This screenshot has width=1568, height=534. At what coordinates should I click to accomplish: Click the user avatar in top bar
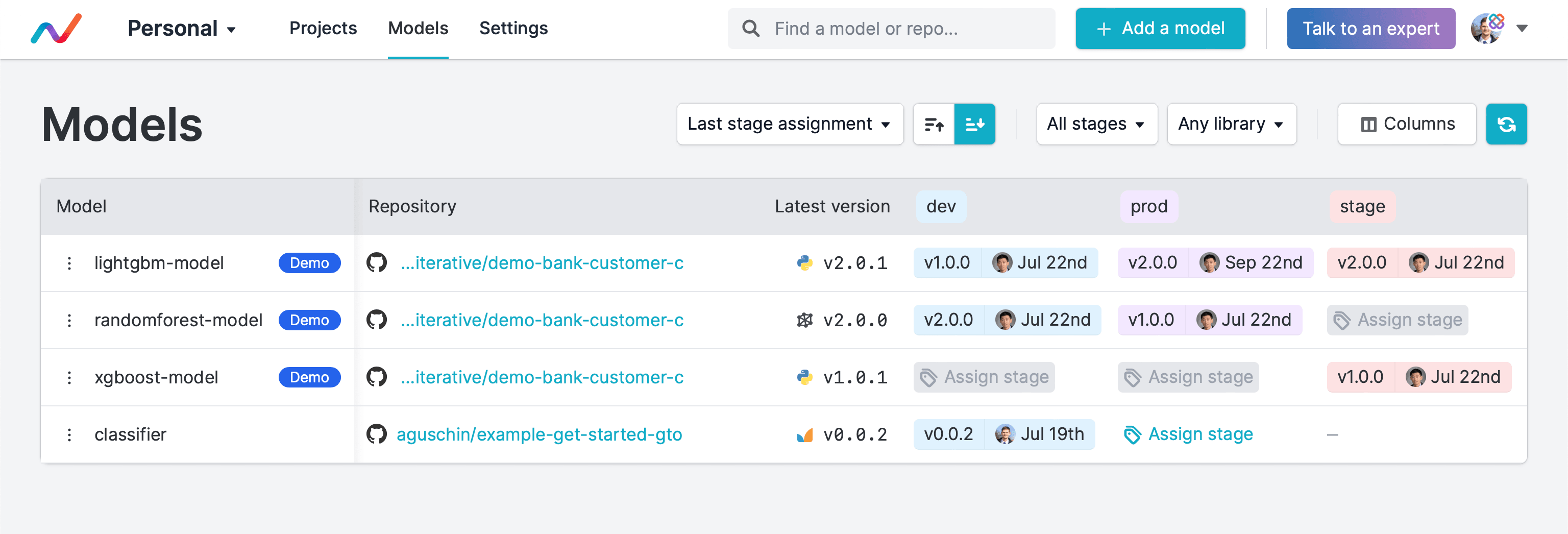pos(1487,29)
